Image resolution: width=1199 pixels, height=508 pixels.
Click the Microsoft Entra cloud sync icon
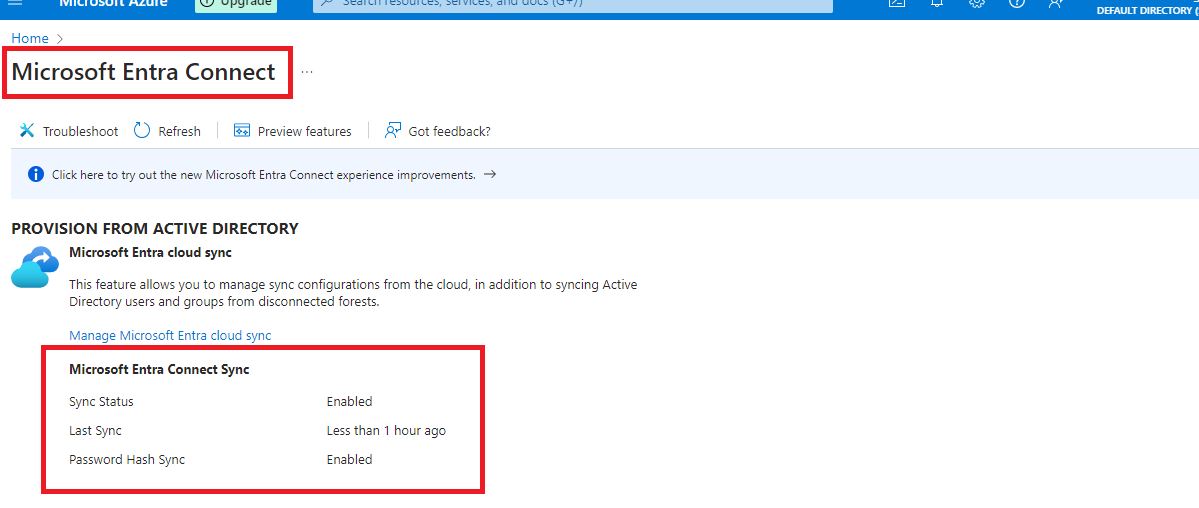pos(34,267)
